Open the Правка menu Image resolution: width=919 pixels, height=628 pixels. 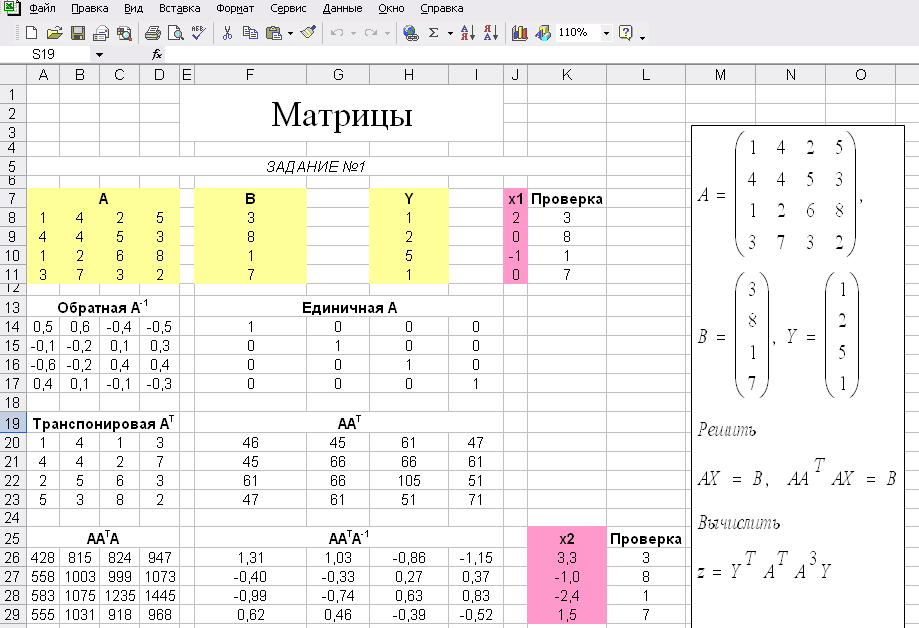(x=90, y=8)
